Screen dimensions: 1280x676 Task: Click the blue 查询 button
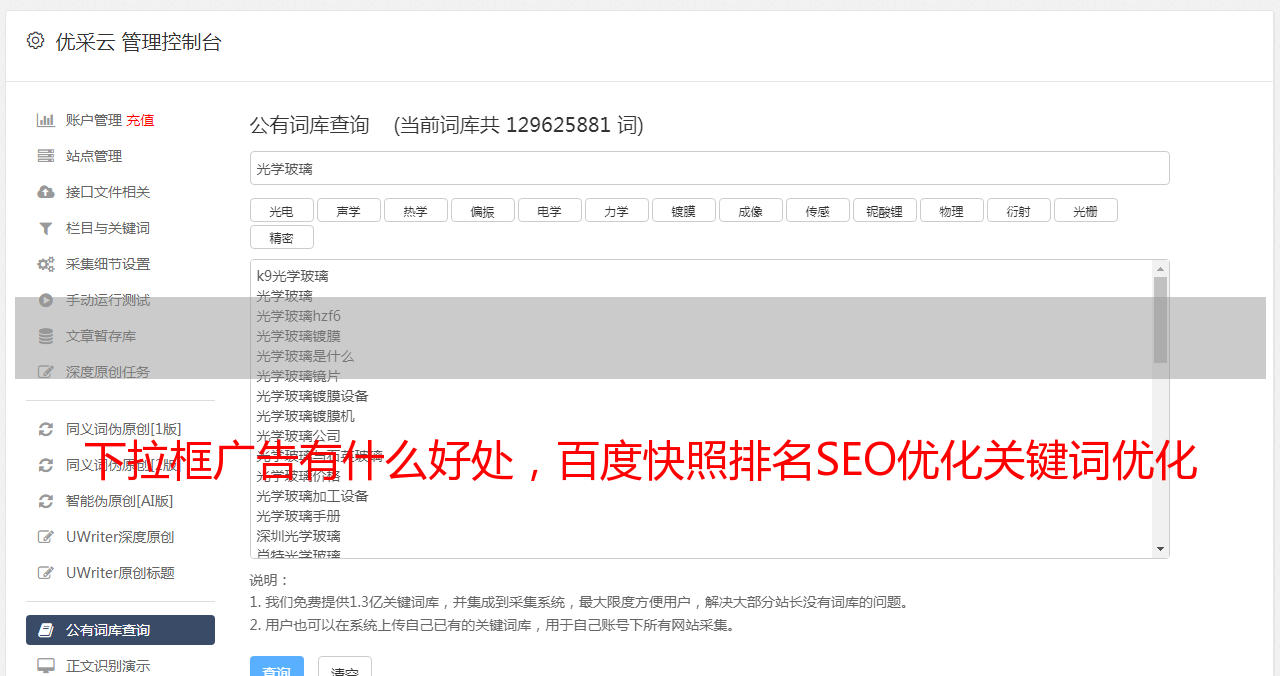[x=277, y=668]
